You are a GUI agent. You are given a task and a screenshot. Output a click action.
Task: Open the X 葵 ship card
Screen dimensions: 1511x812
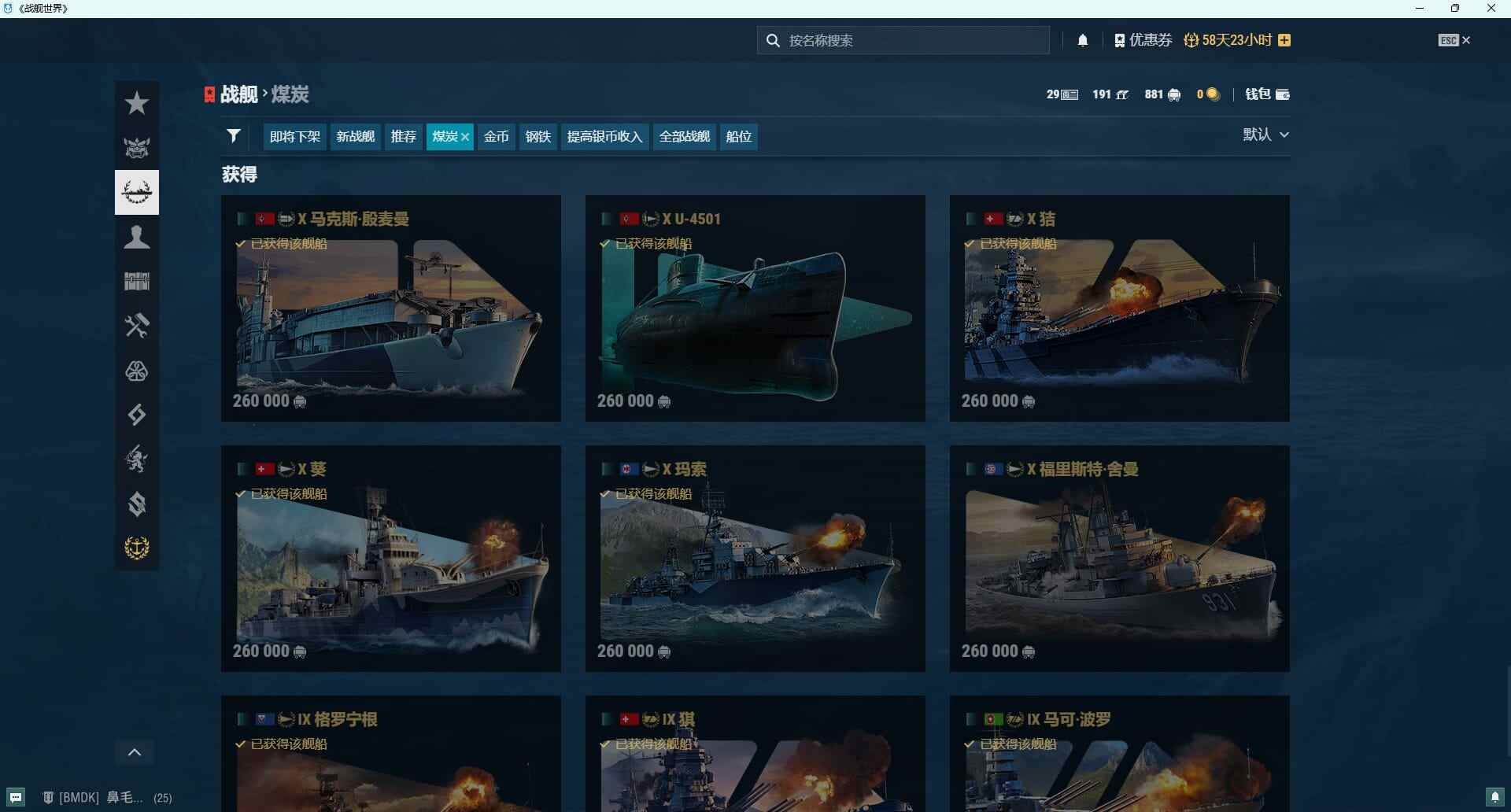tap(391, 559)
